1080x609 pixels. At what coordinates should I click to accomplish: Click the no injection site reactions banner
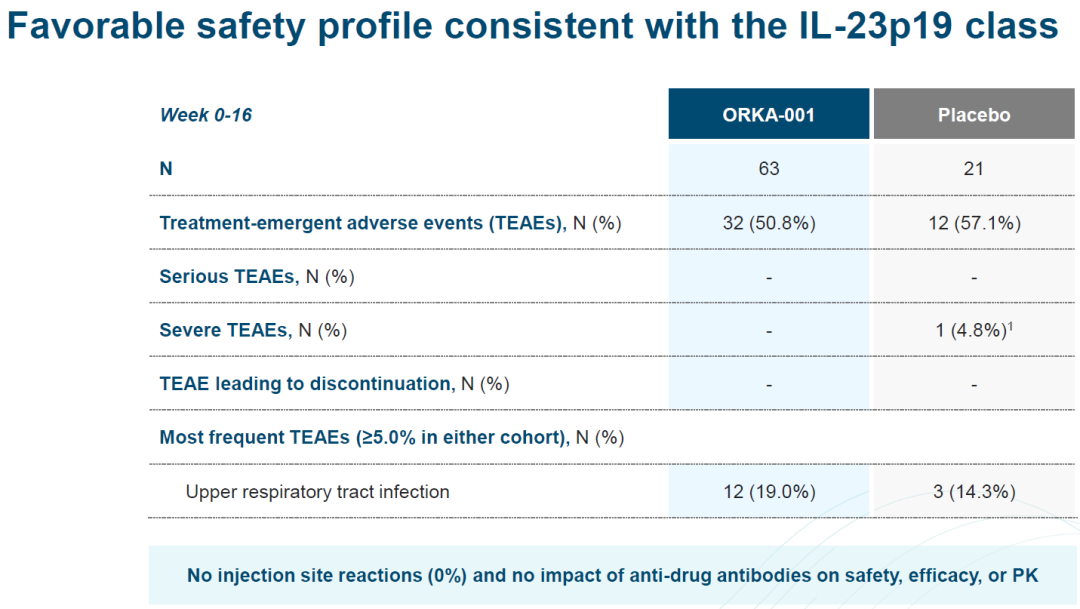coord(612,576)
